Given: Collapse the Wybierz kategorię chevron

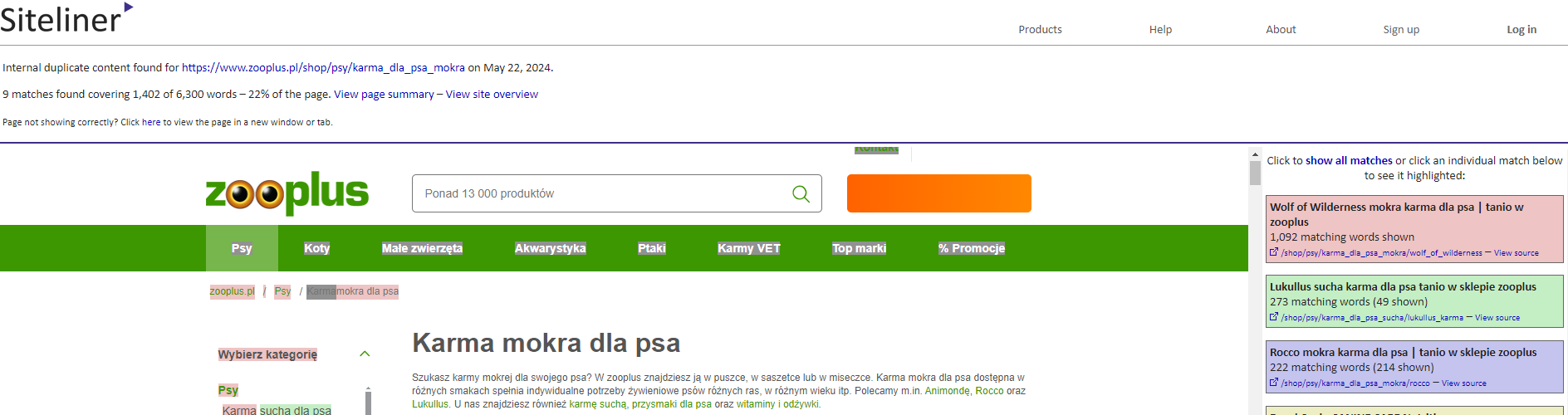Looking at the screenshot, I should pos(364,354).
